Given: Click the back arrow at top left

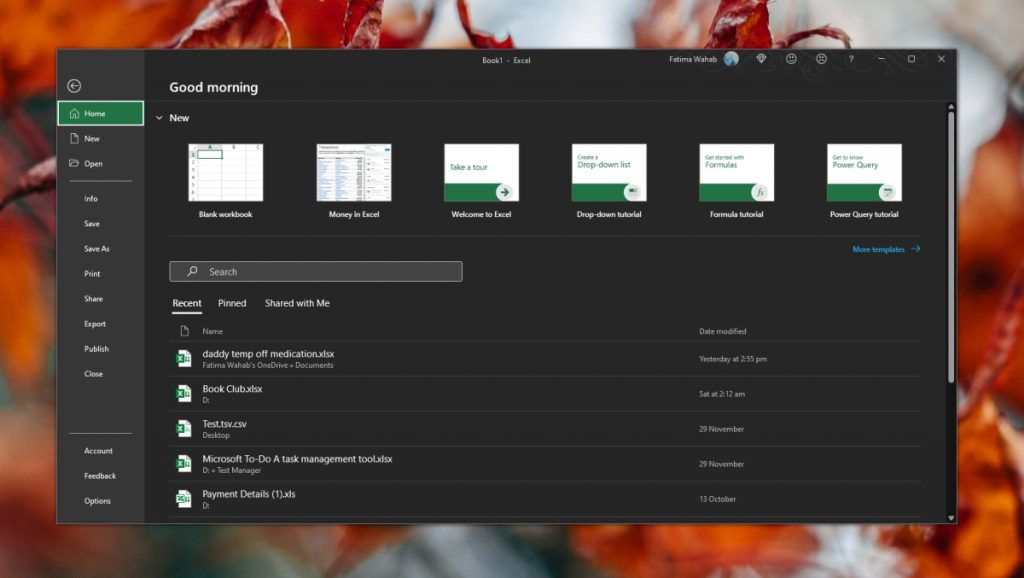Looking at the screenshot, I should pos(74,86).
